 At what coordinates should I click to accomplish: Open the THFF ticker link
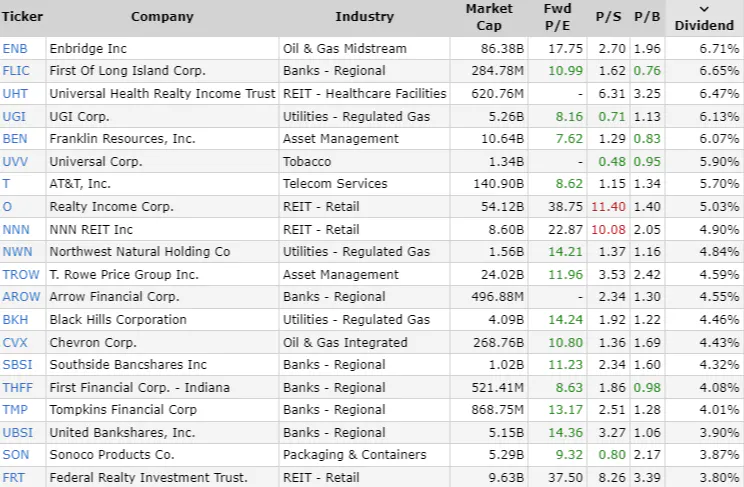18,387
